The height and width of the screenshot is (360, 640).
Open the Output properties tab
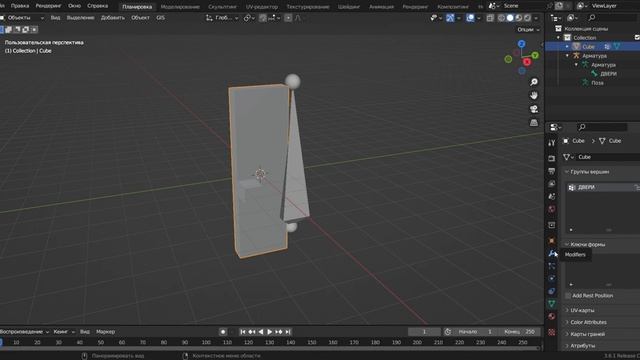(x=552, y=171)
